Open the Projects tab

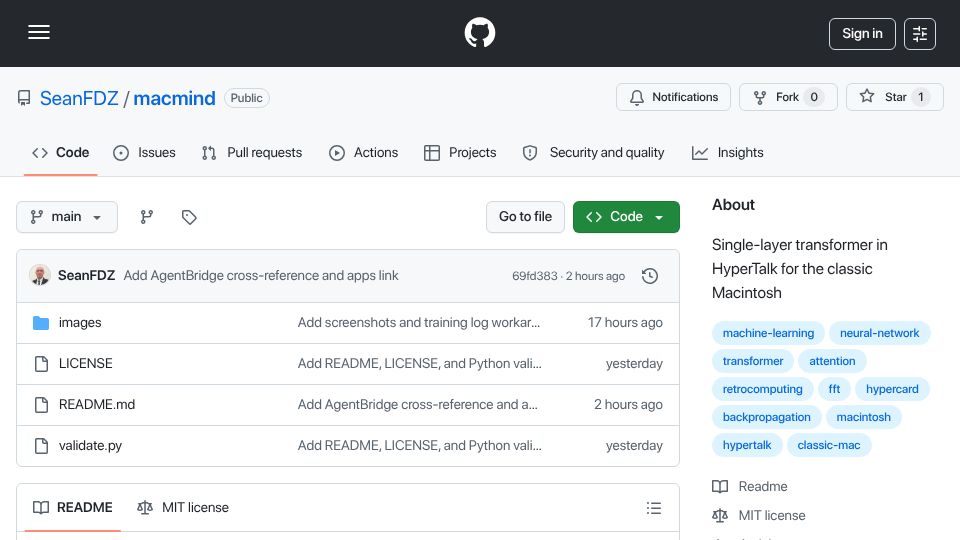[460, 152]
